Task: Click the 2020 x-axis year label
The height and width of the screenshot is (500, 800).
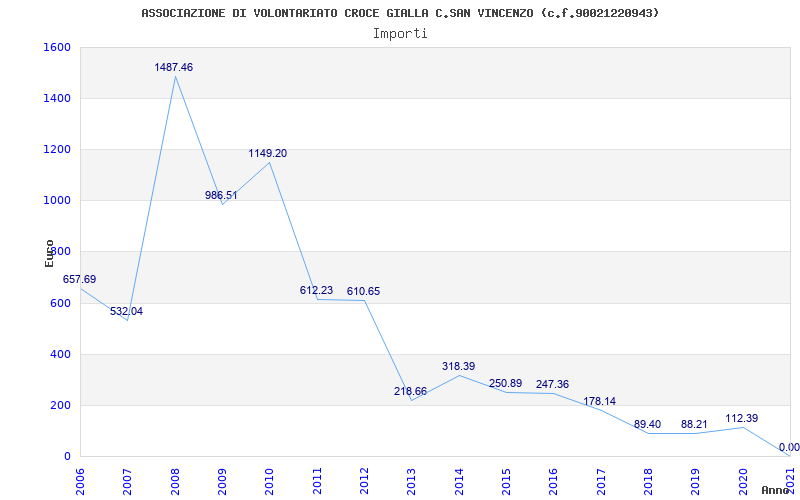Action: tap(743, 482)
